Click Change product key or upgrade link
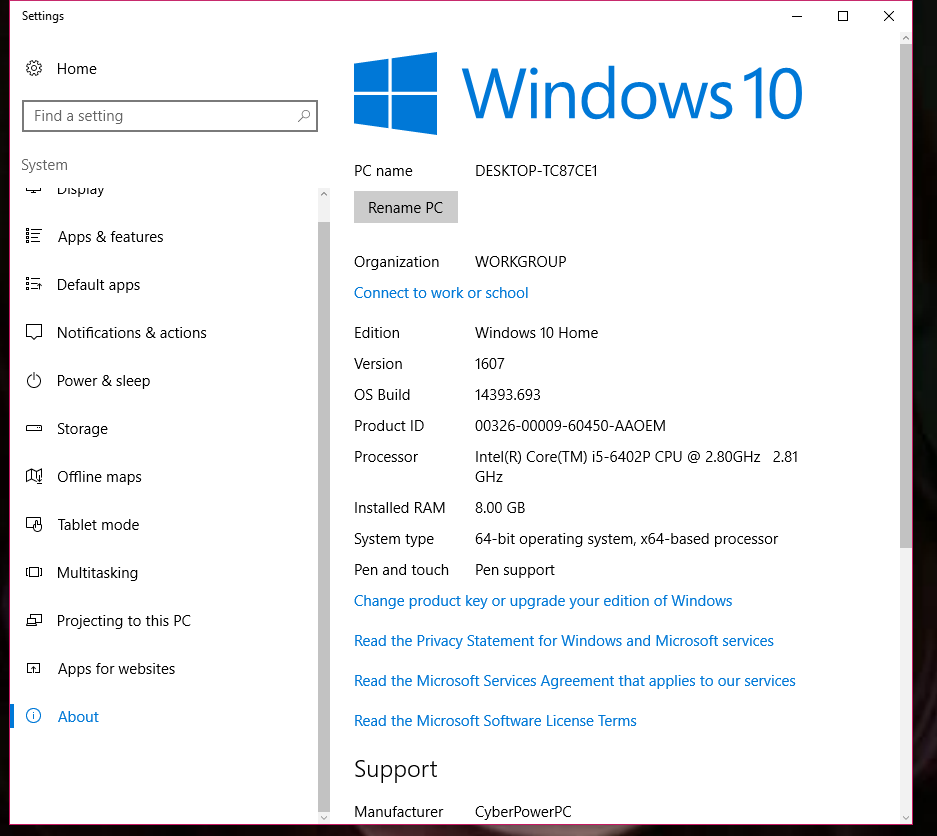Viewport: 937px width, 836px height. tap(543, 601)
